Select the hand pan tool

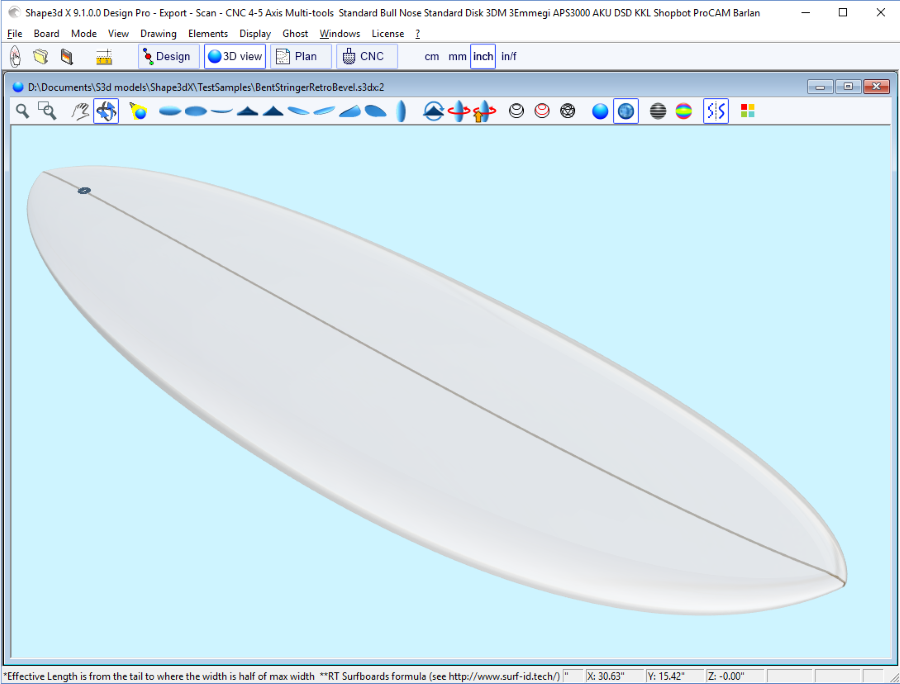80,111
